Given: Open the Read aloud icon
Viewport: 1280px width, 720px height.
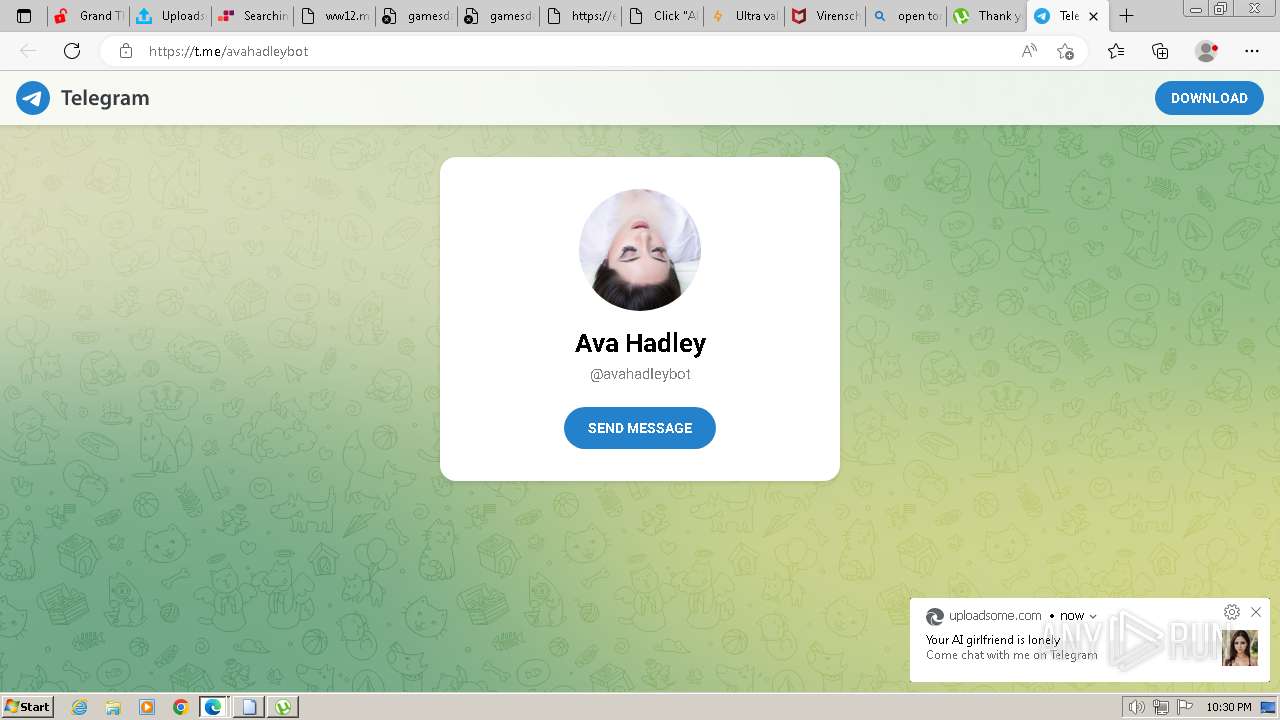Looking at the screenshot, I should [1029, 51].
